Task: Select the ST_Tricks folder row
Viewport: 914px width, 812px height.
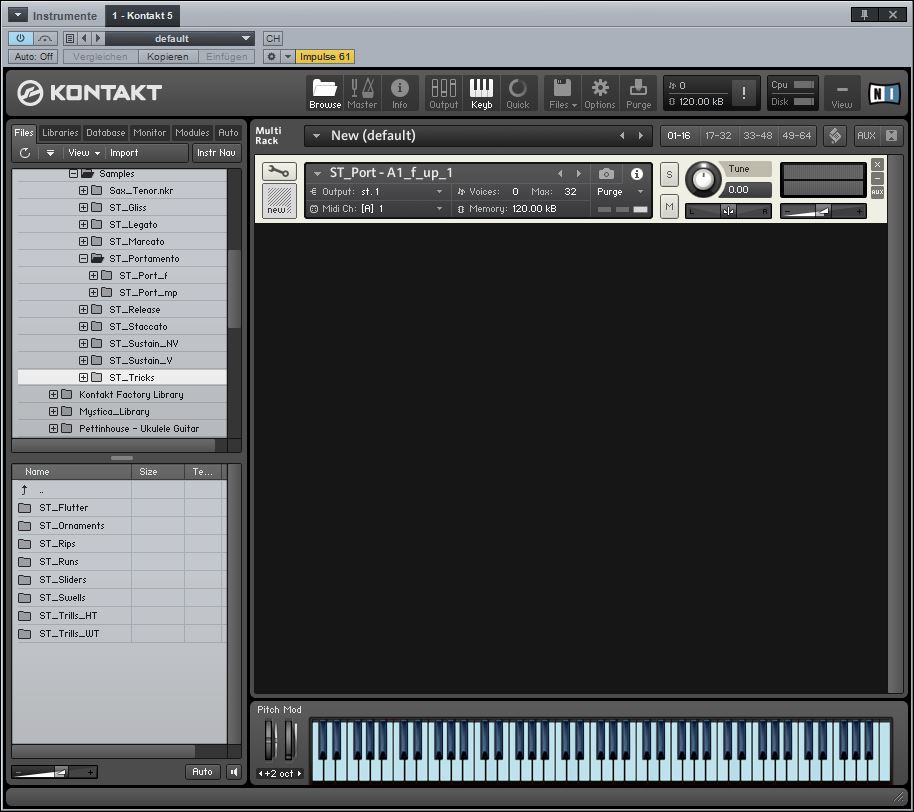Action: (x=122, y=378)
